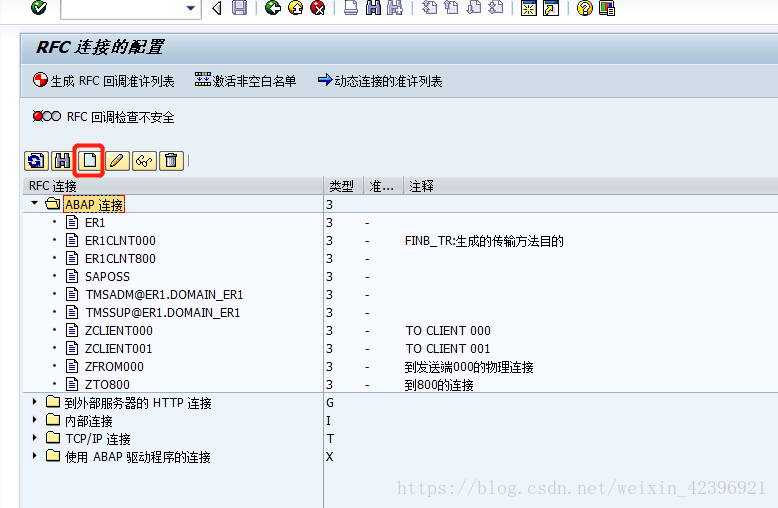Click 生成 RFC 回调准许列表 button

(104, 81)
